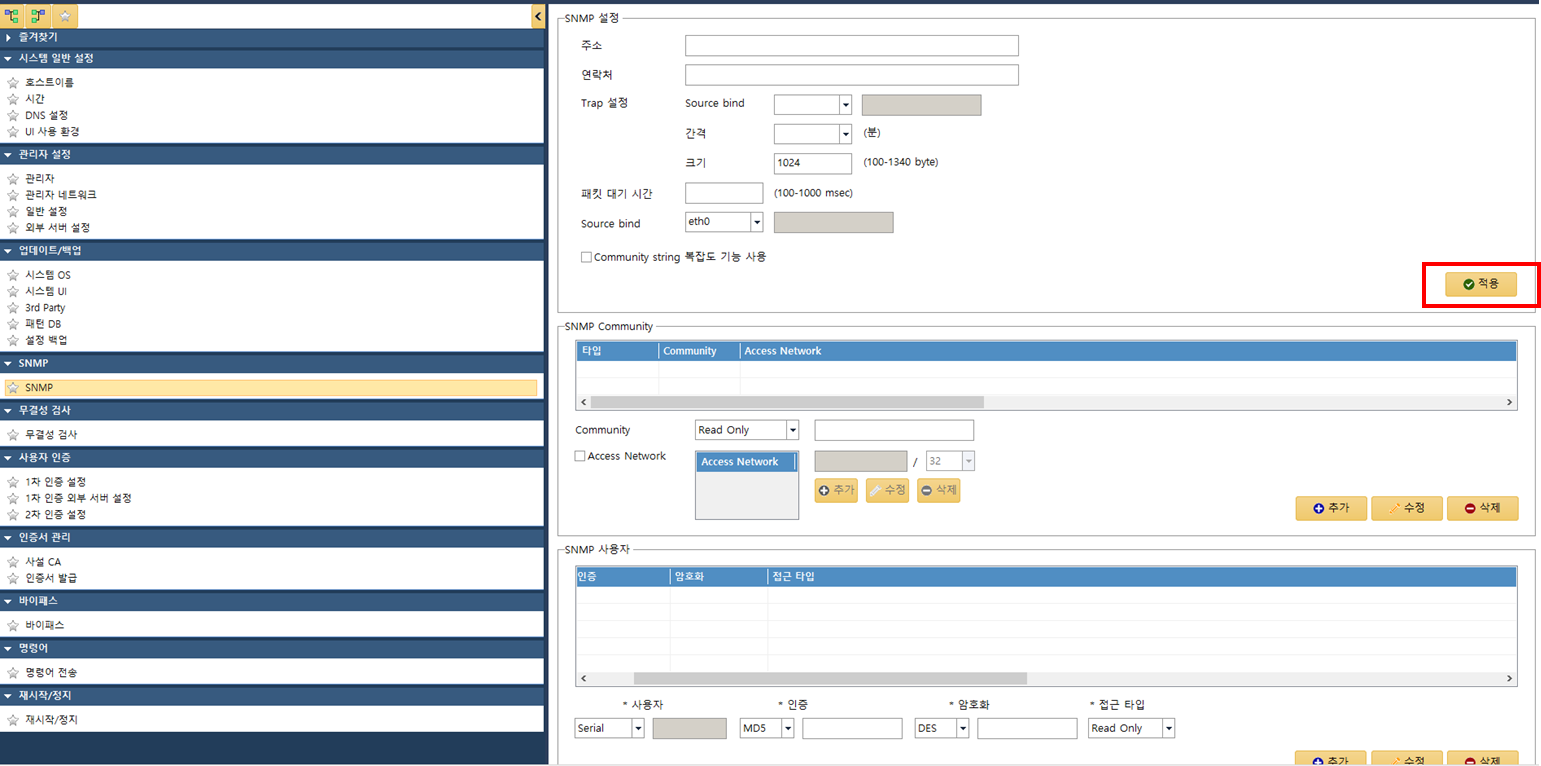This screenshot has width=1541, height=766.
Task: Click the star icon beside UI 사용 환경
Action: coord(13,132)
